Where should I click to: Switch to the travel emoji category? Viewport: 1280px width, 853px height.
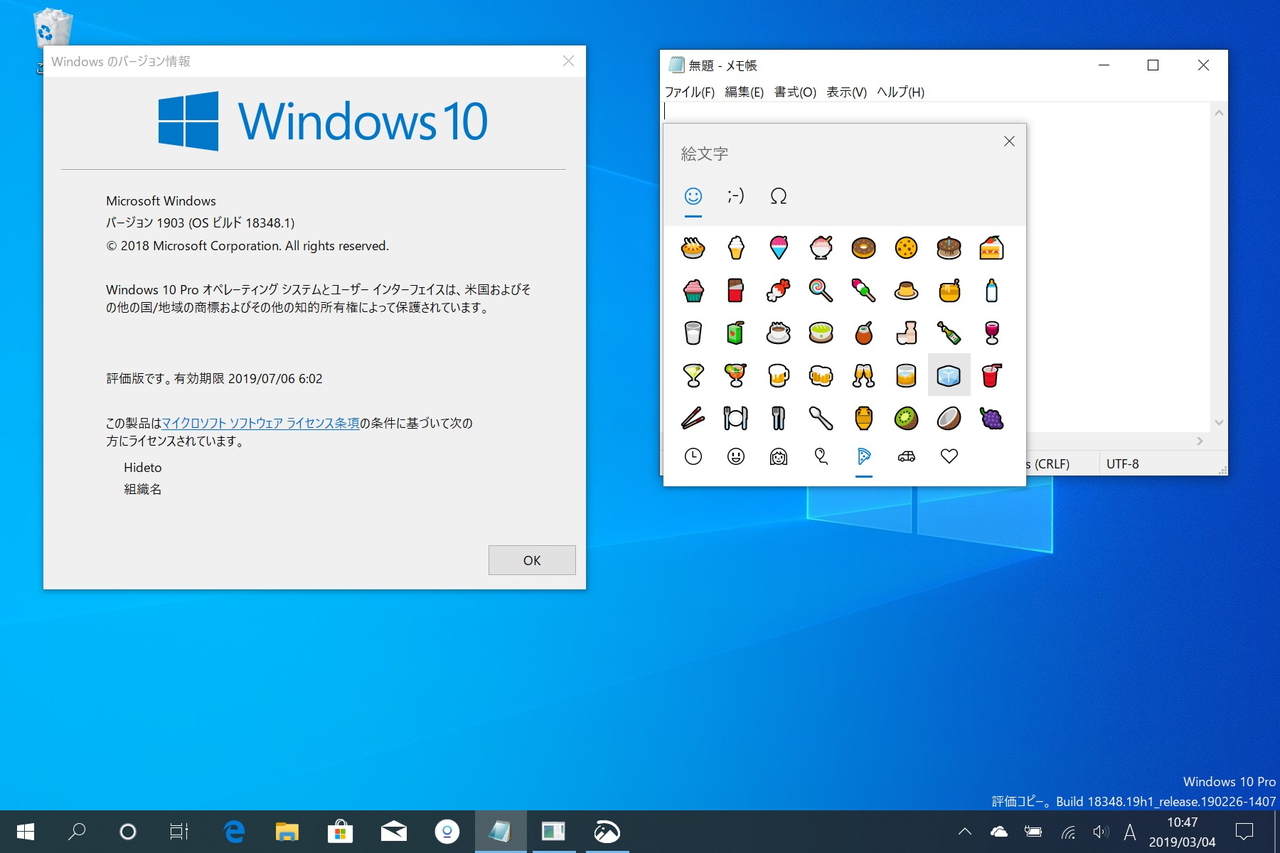(x=906, y=456)
